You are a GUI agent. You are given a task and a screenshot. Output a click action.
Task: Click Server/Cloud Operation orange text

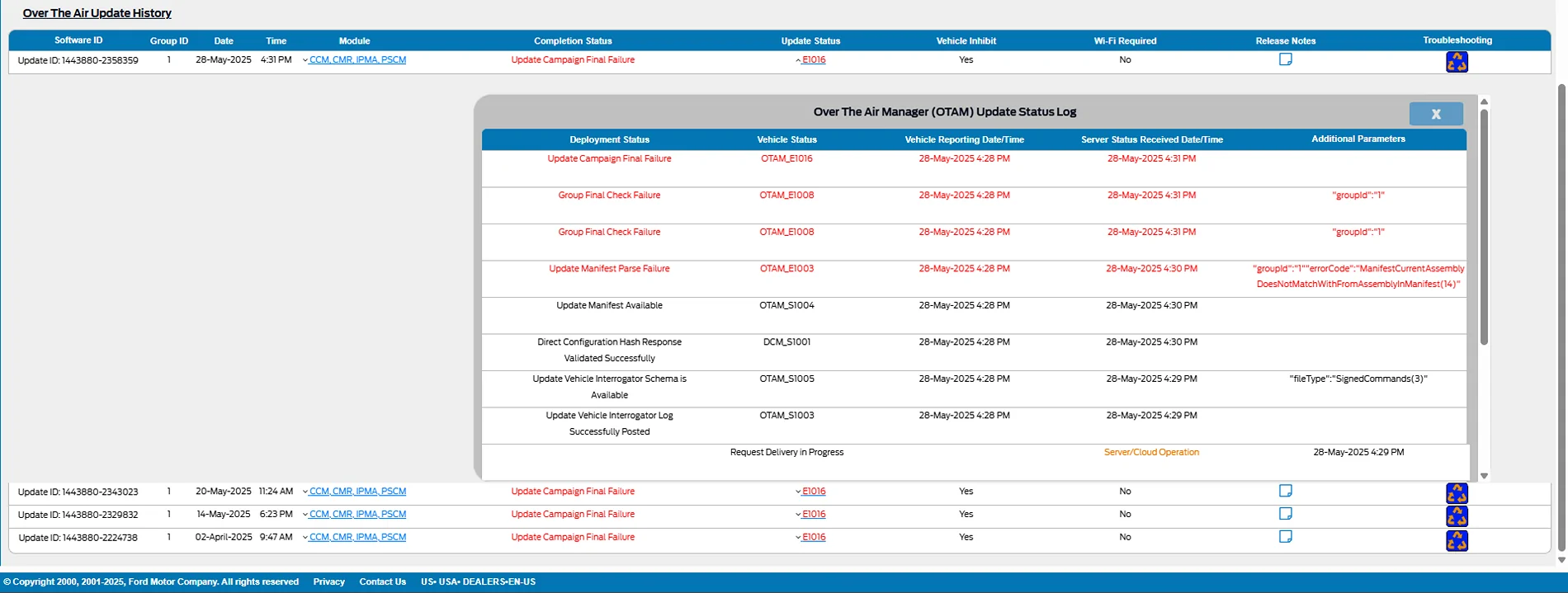1151,452
